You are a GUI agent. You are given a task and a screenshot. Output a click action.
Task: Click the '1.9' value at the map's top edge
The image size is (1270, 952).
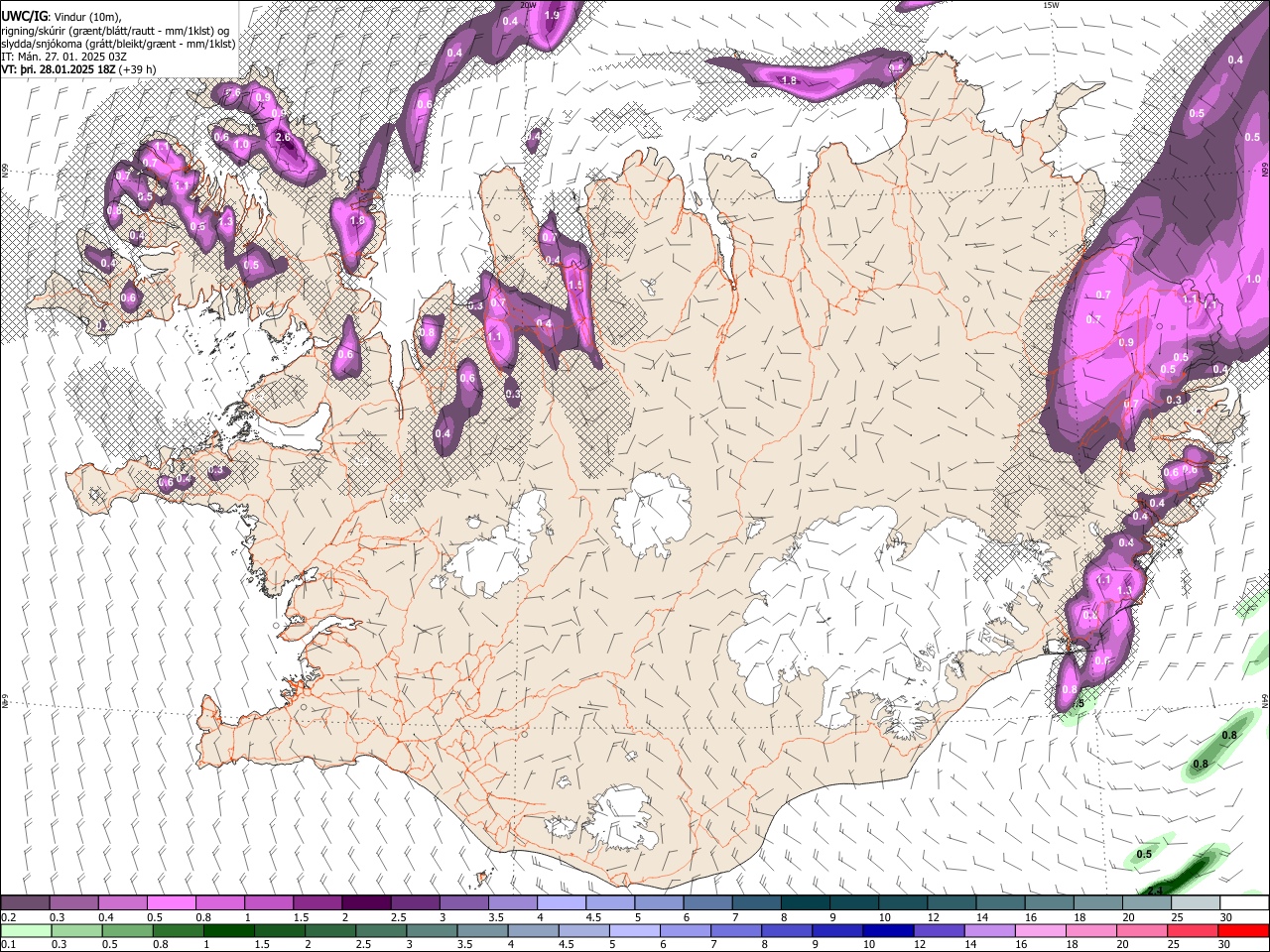click(x=553, y=16)
